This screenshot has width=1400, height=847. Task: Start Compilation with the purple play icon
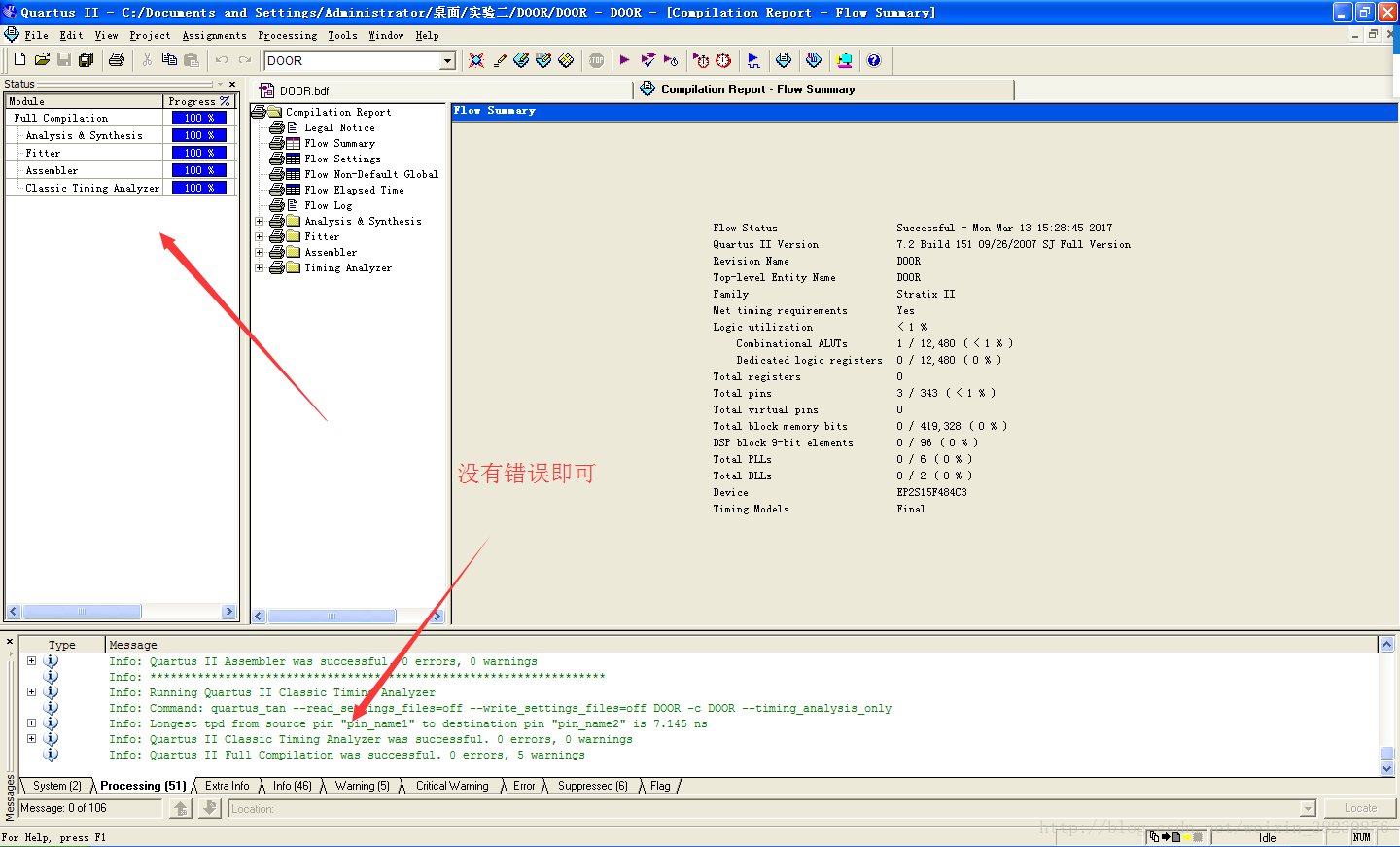pos(624,60)
